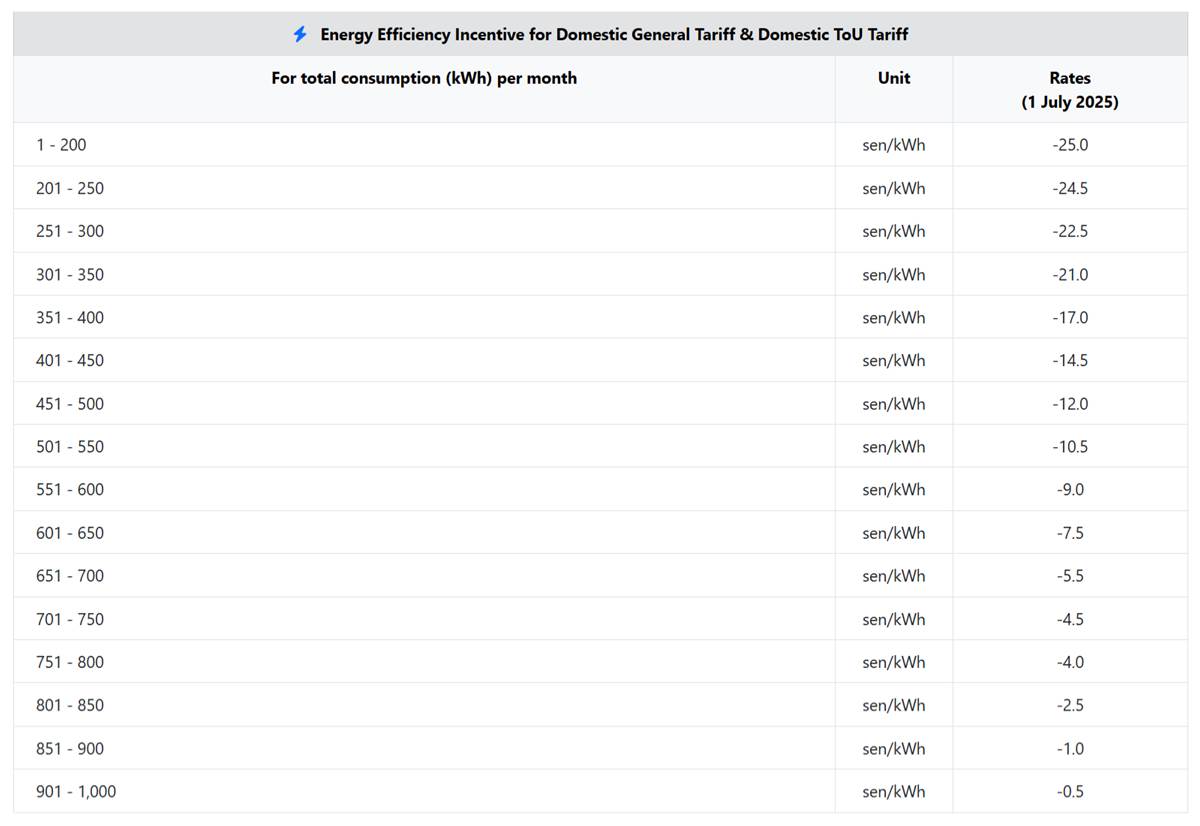Click the 201 - 250 consumption cell

click(70, 188)
